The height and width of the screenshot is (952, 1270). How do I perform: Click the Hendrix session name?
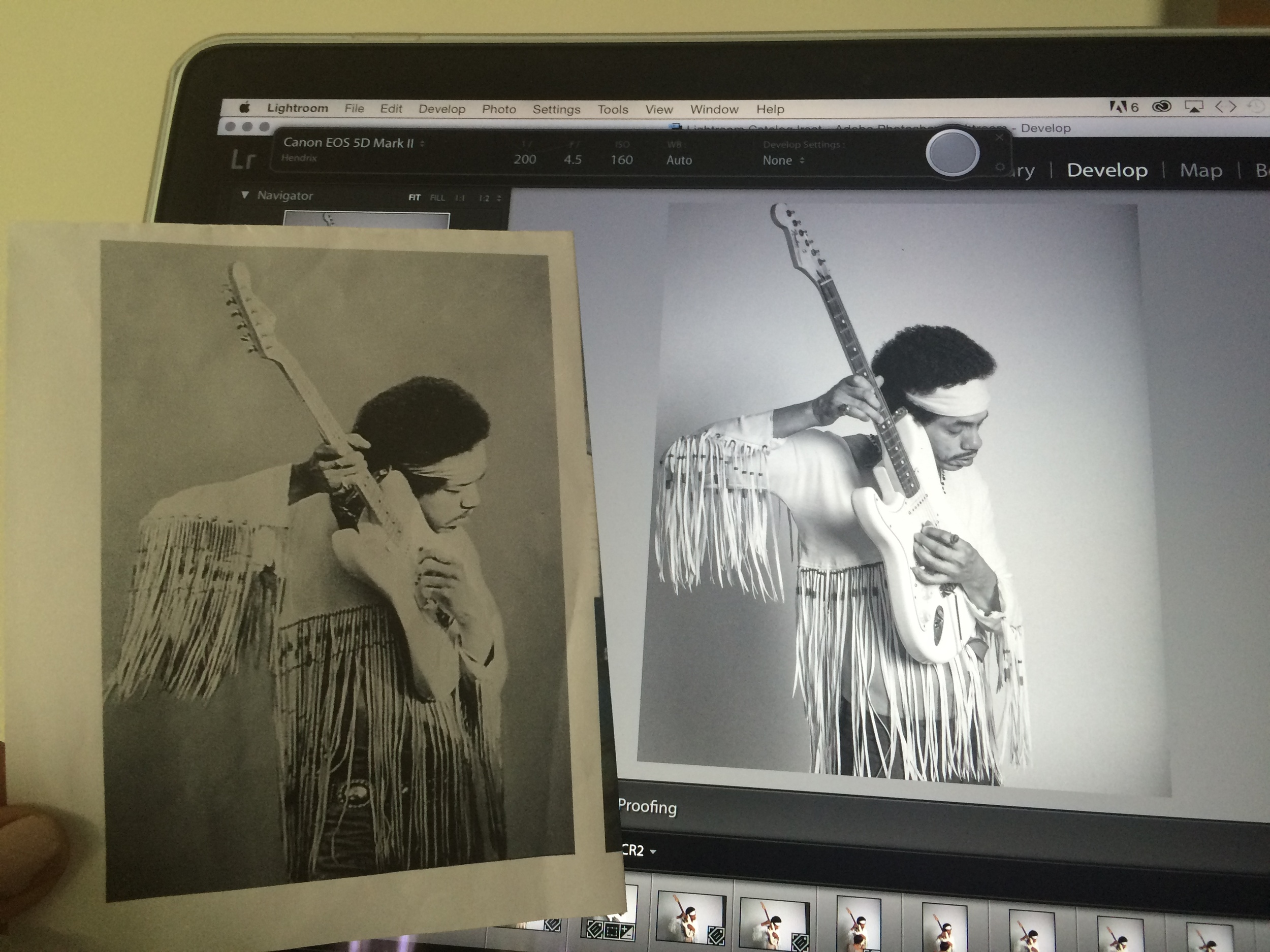pos(299,158)
